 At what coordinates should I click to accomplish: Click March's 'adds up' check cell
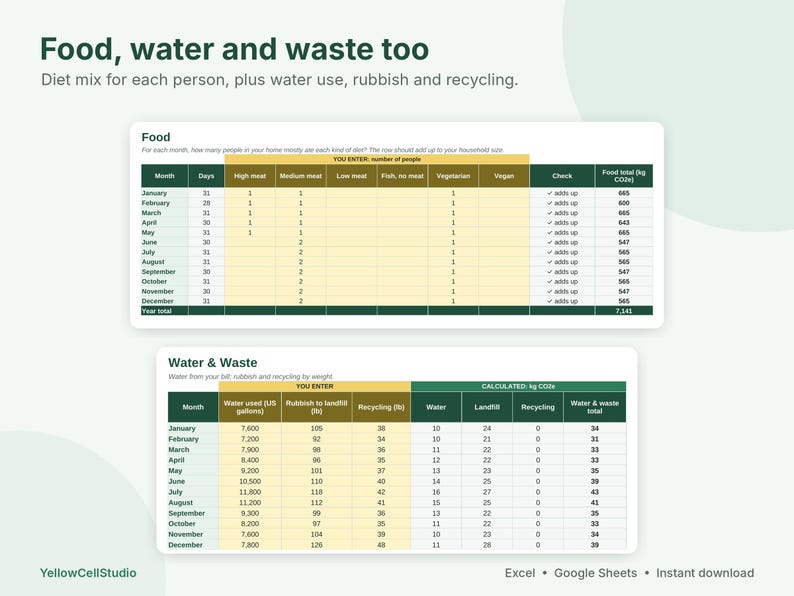point(562,213)
